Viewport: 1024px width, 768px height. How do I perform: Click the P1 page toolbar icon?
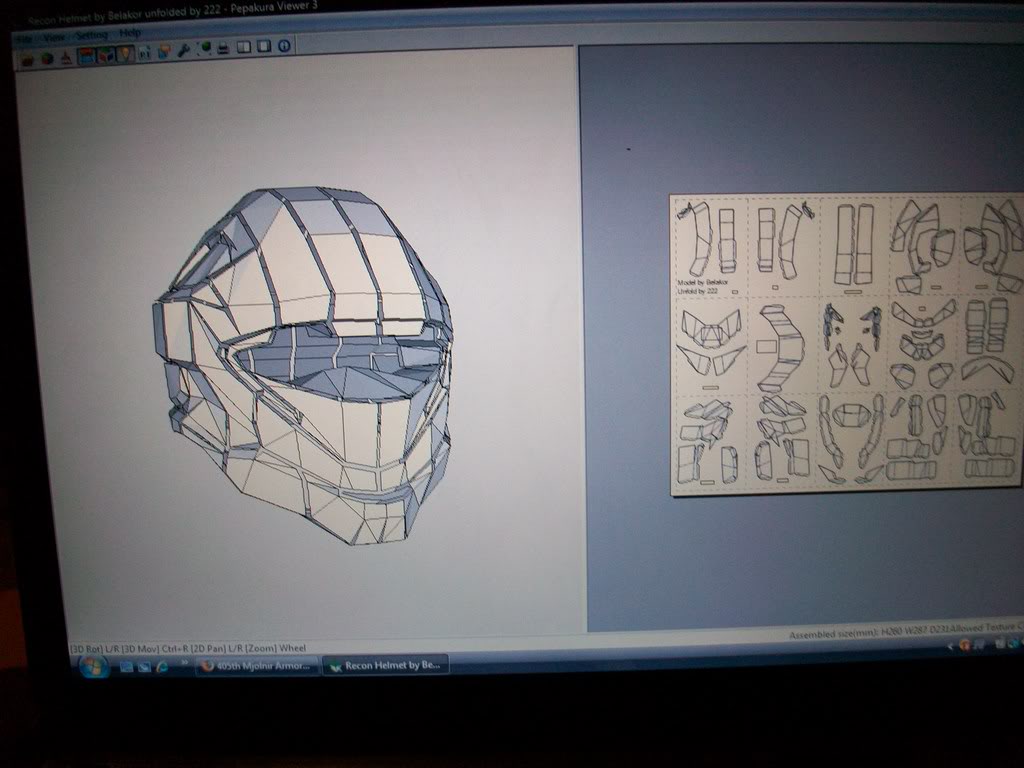[x=144, y=53]
